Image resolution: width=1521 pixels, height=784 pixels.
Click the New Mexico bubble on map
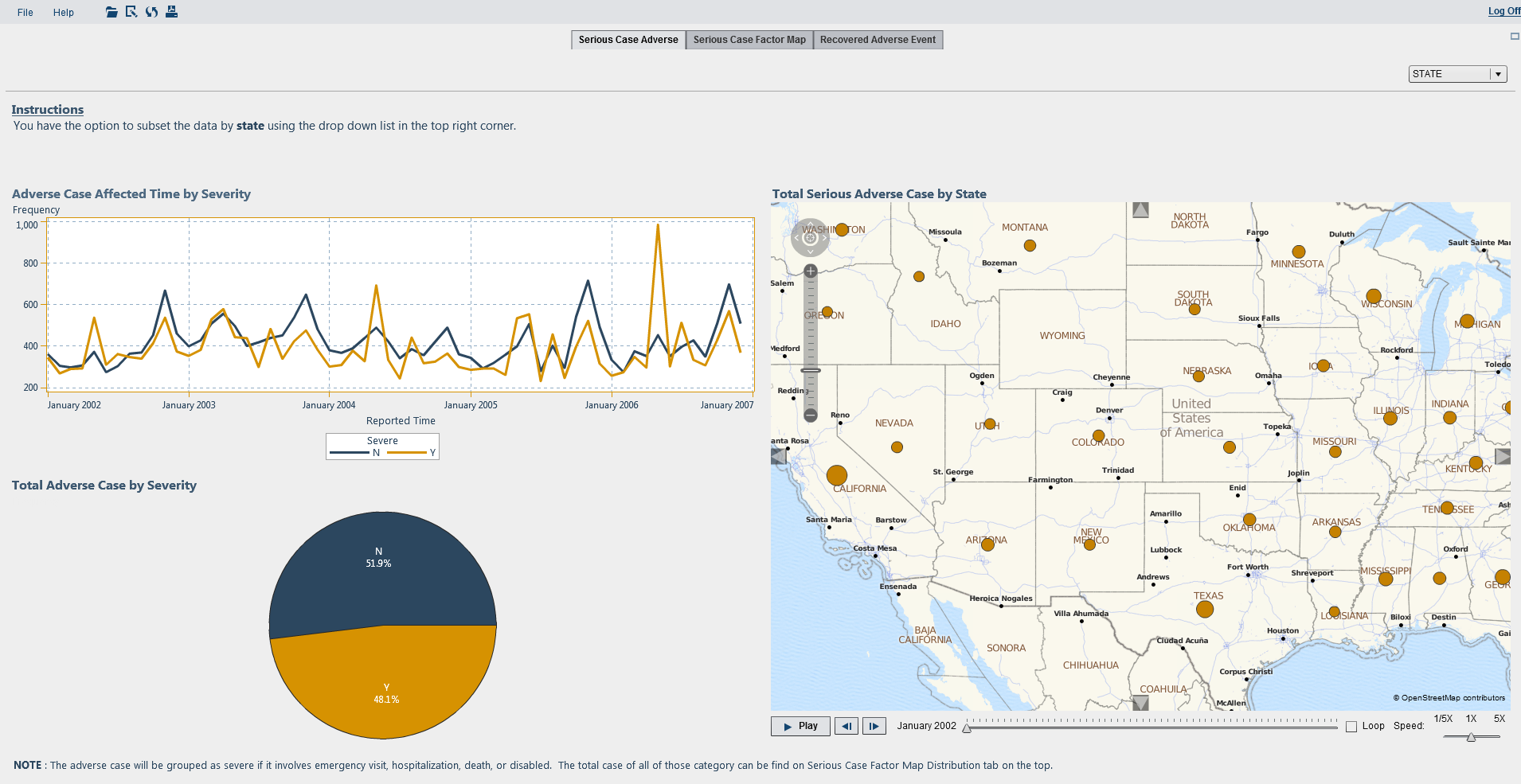(1090, 544)
